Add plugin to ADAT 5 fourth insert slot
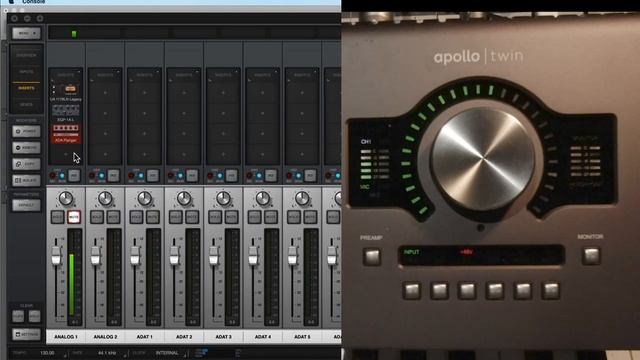Screen dimensions: 640x360 point(302,154)
